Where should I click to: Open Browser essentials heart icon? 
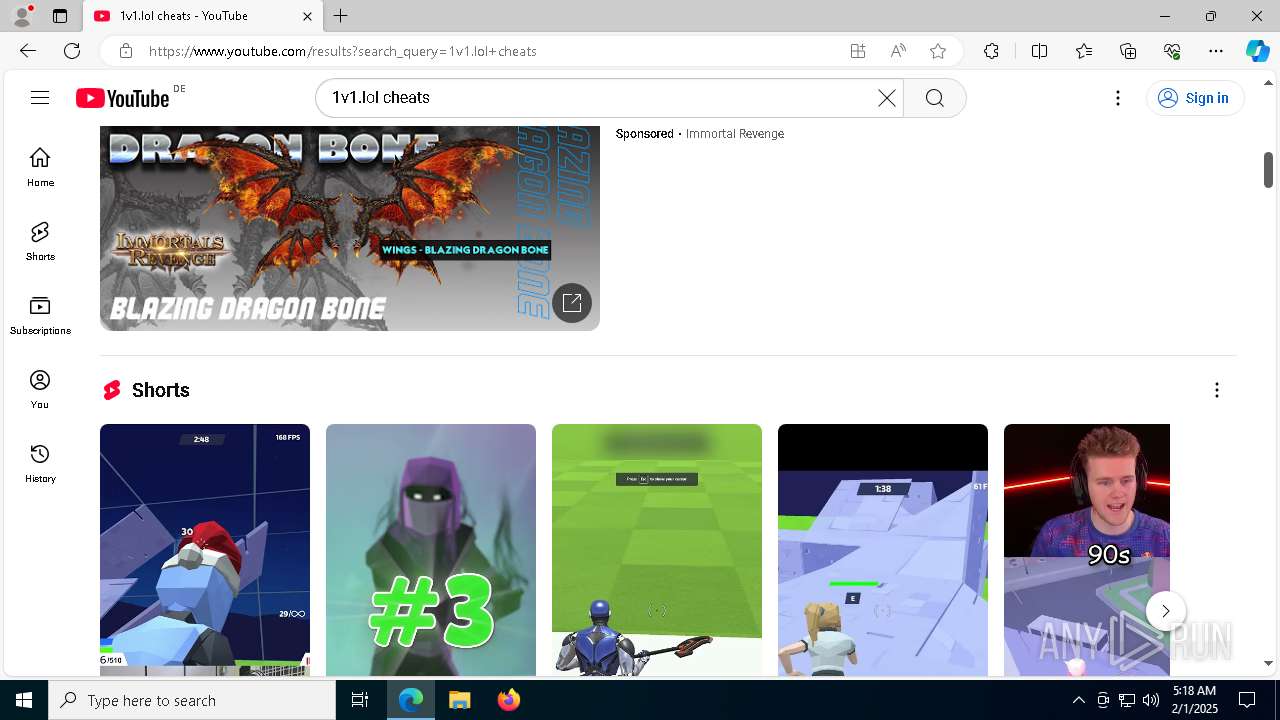point(1172,51)
